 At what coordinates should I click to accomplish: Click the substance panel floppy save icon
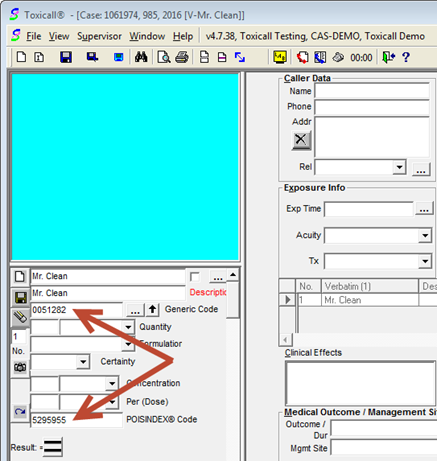pos(20,297)
